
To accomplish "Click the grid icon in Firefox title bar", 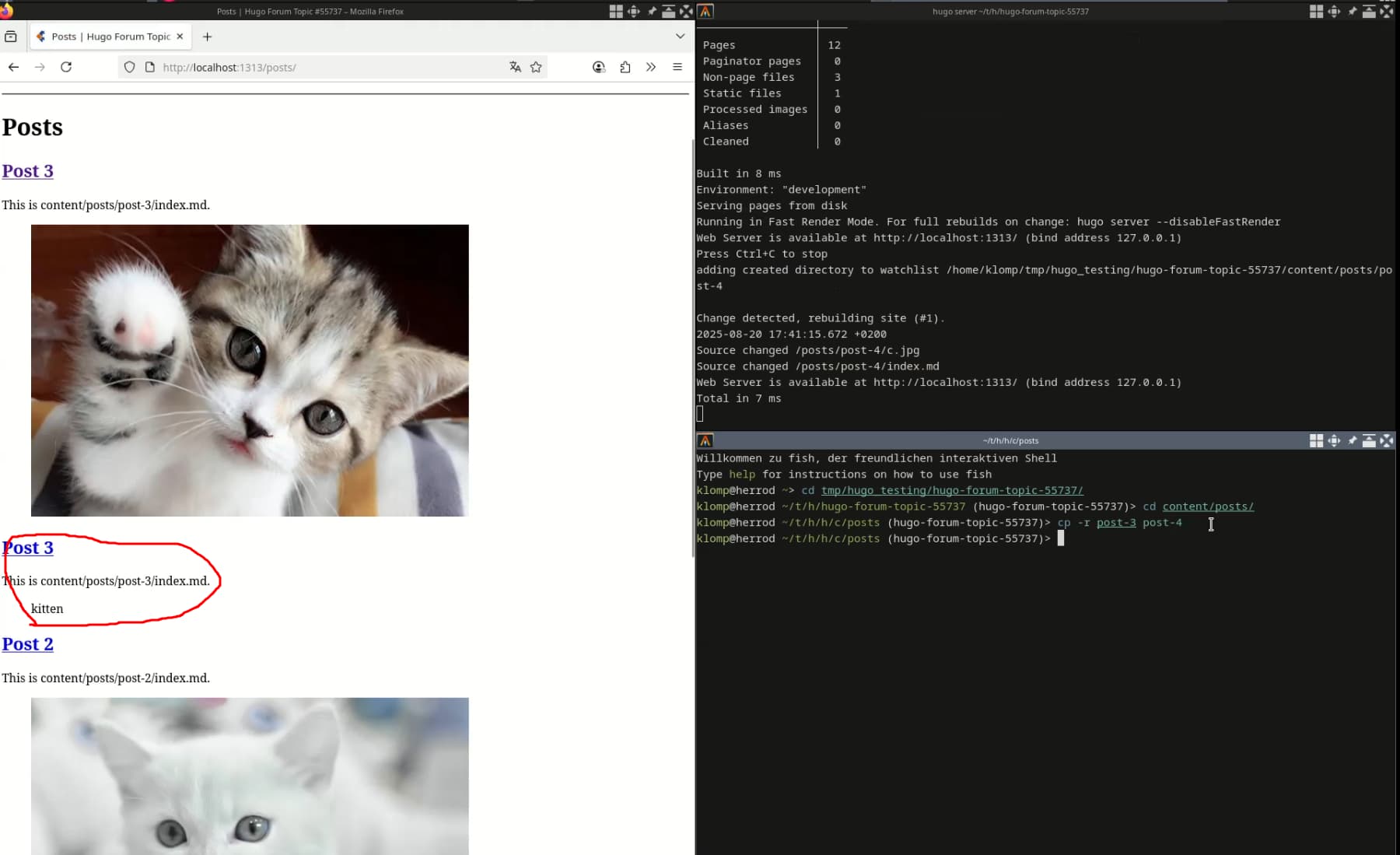I will 616,11.
